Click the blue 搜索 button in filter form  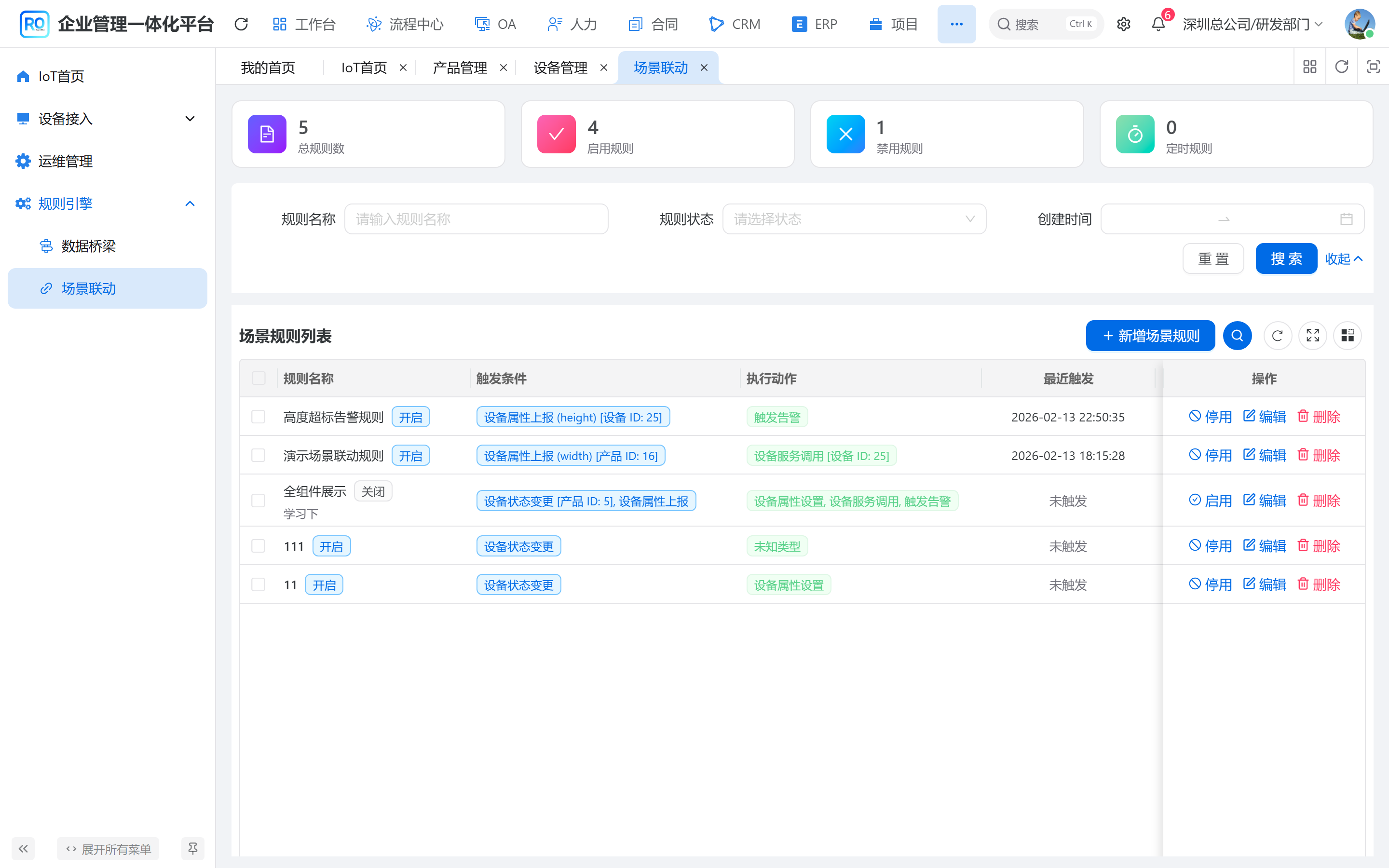click(x=1286, y=259)
